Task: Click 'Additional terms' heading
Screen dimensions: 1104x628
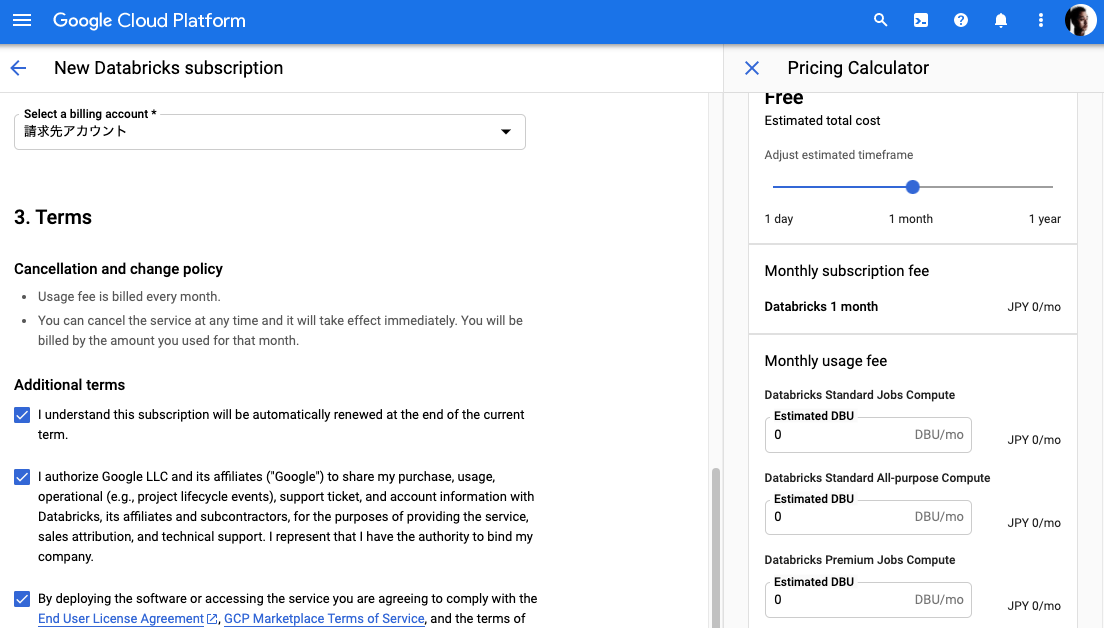Action: click(70, 385)
